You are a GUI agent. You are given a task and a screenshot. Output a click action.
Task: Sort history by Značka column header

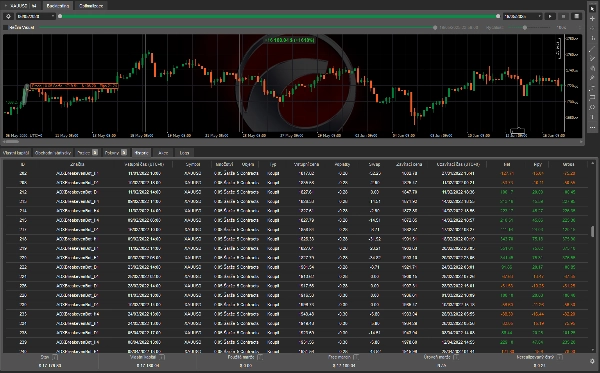coord(77,164)
